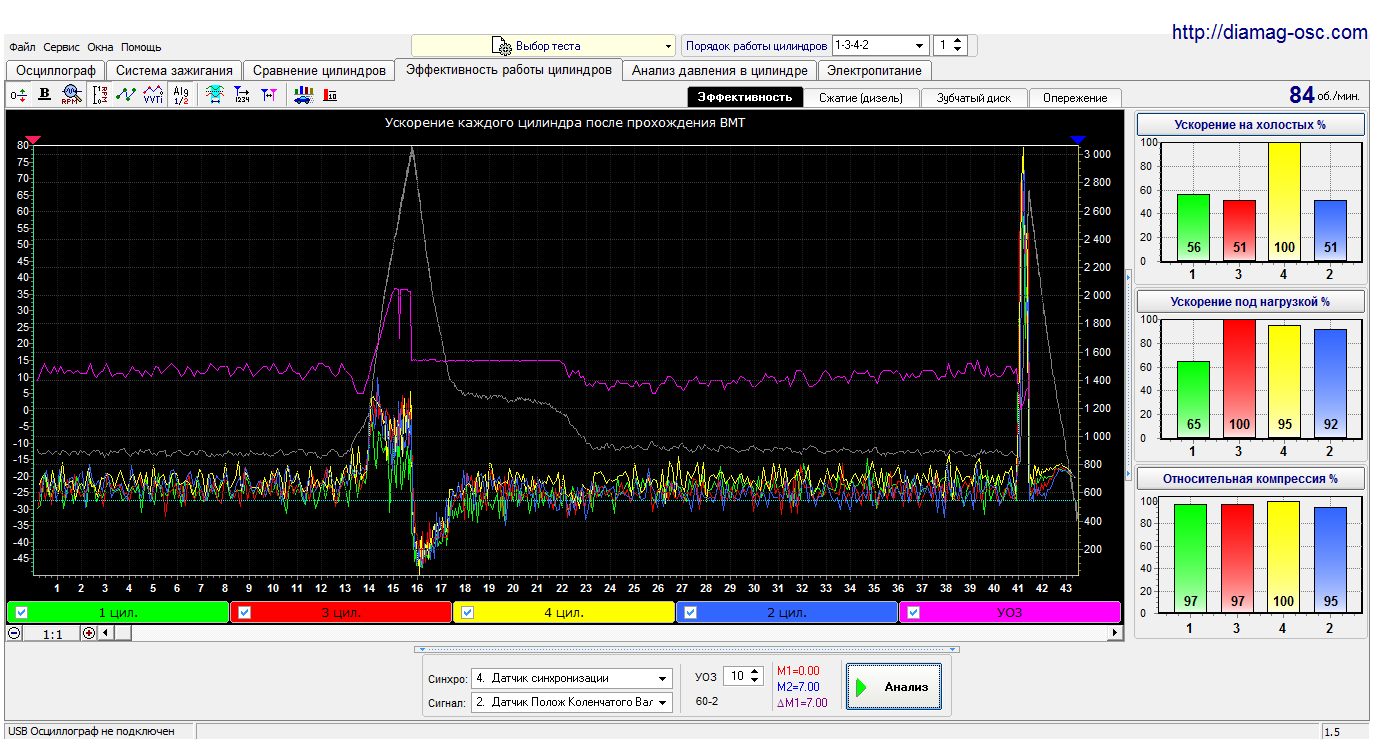Toggle the 1 цил. checkbox

coord(22,613)
